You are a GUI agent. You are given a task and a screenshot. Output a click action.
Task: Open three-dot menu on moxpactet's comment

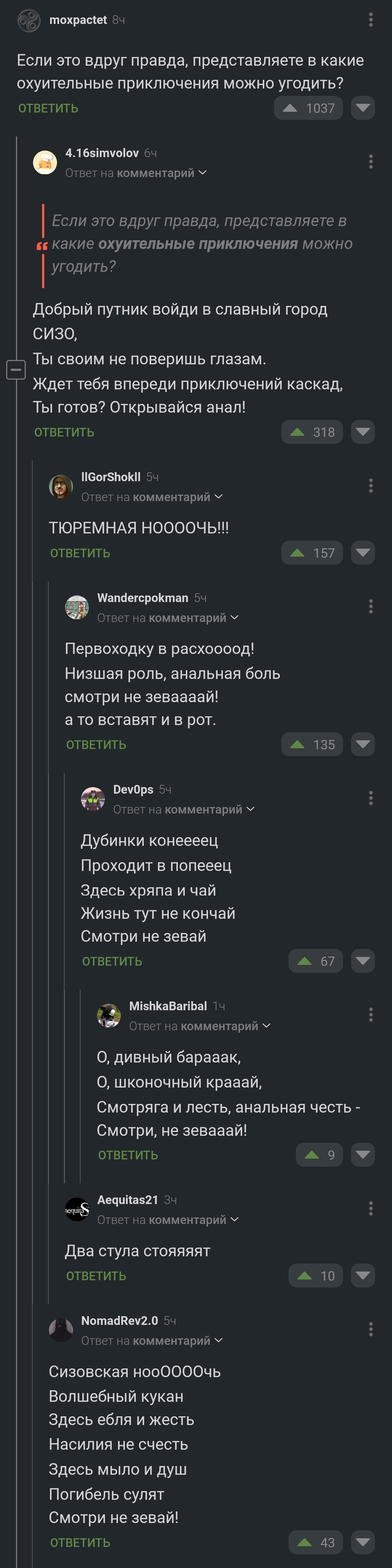point(371,20)
